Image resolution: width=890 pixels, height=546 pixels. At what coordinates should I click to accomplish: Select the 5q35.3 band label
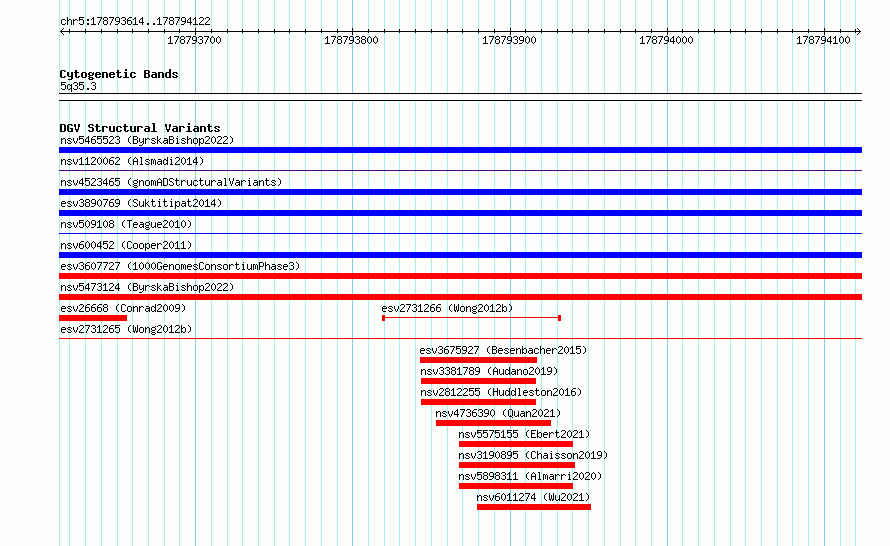(78, 86)
